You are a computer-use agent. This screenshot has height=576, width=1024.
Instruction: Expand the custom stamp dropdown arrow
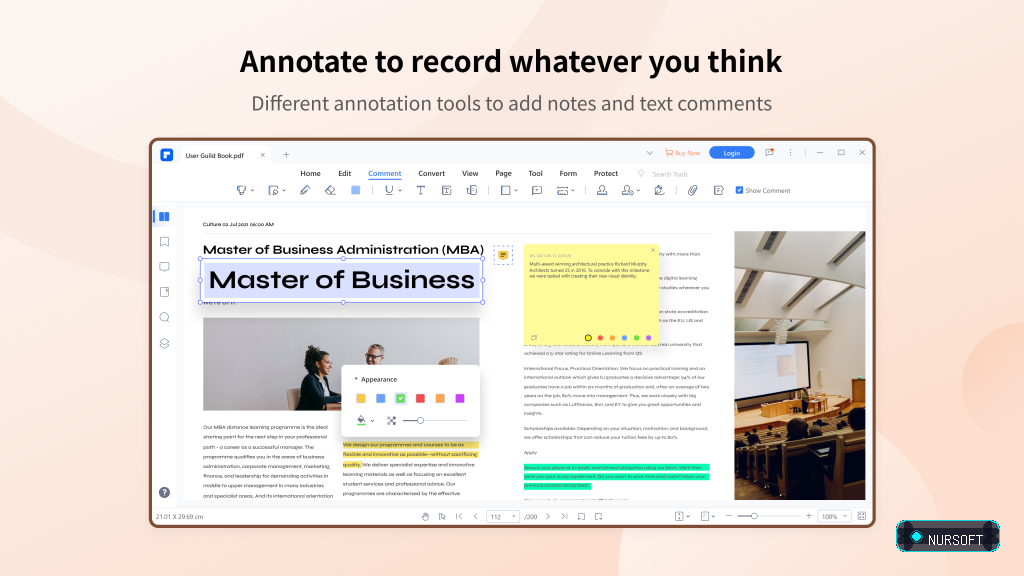638,191
